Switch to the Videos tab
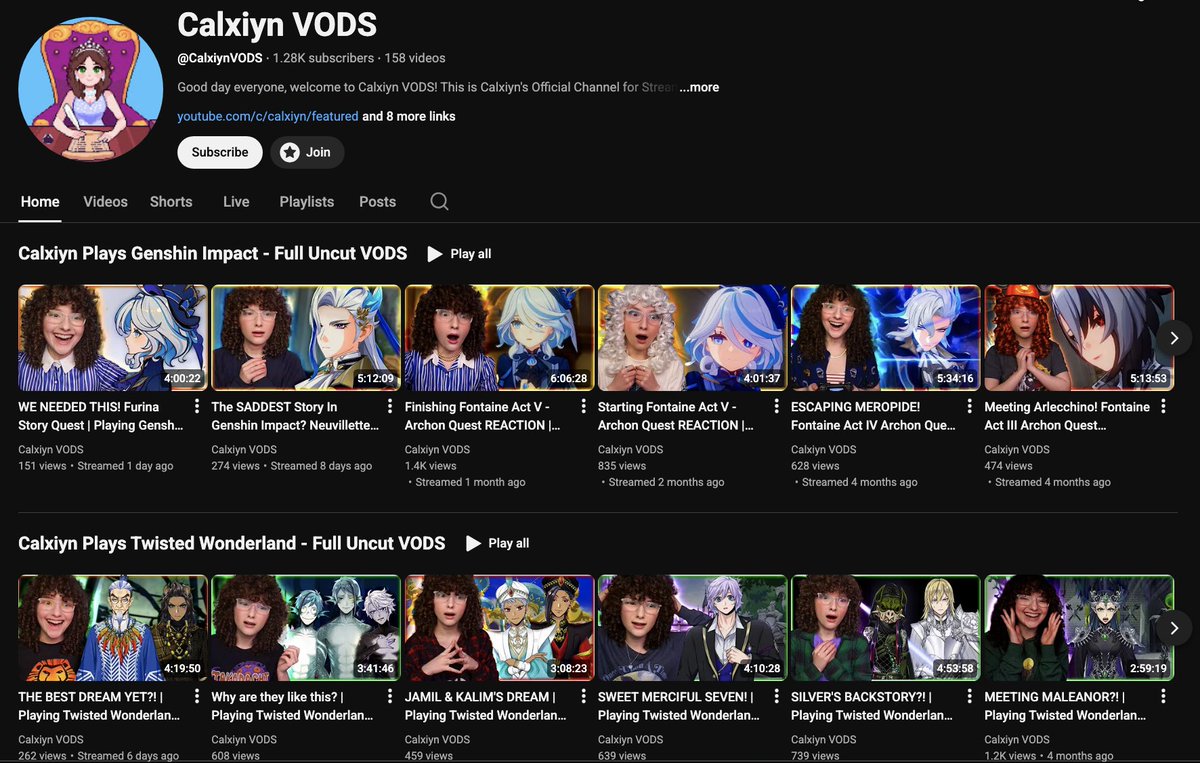 click(105, 201)
